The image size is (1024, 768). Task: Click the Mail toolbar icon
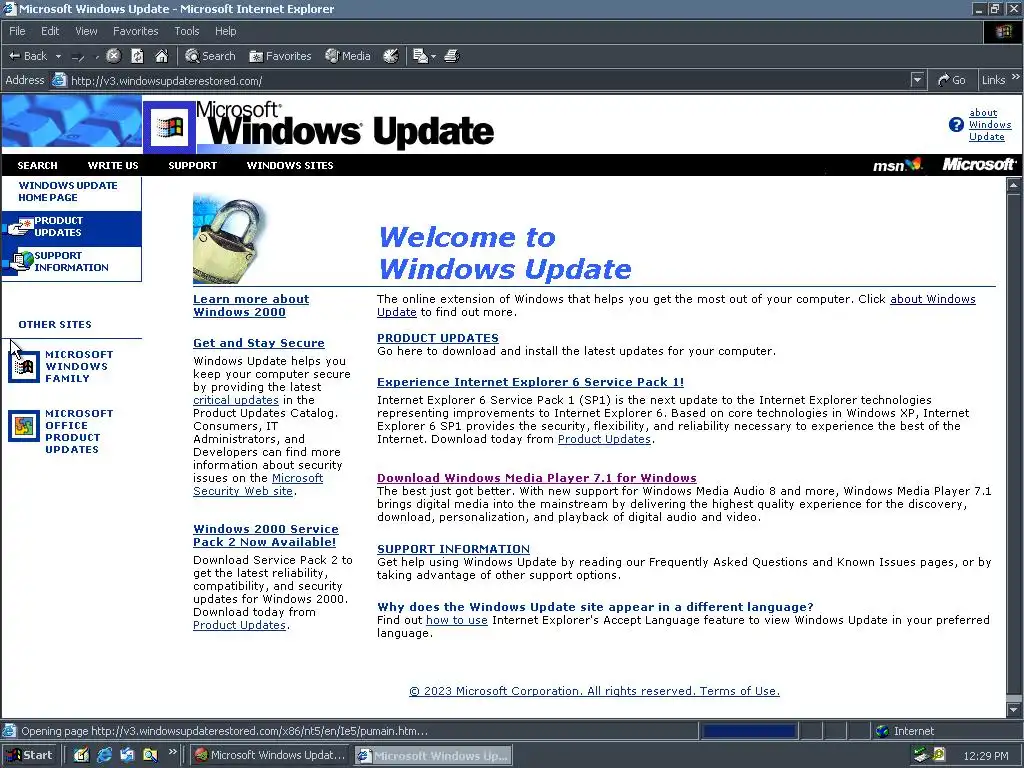[420, 56]
